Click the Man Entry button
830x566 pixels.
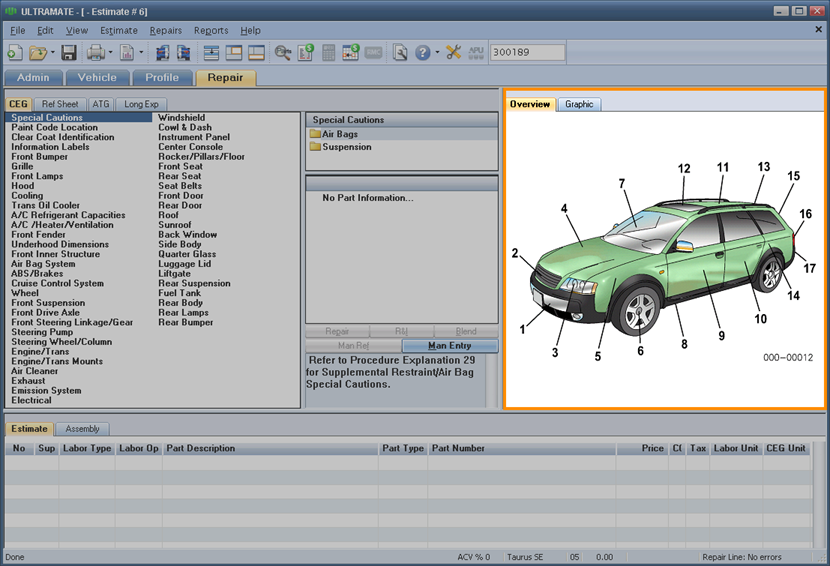click(449, 346)
